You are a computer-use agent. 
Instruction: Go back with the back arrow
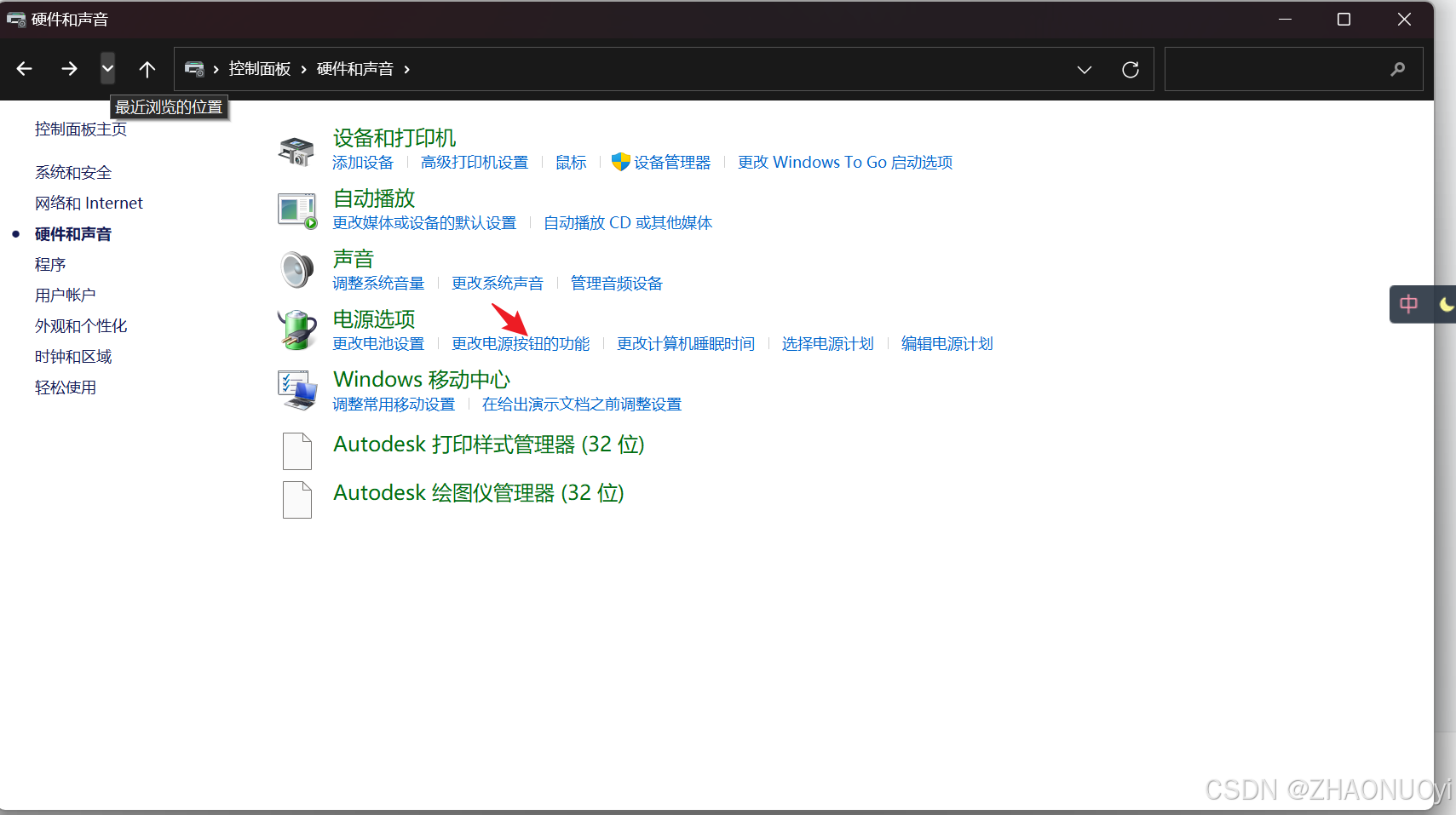point(25,69)
